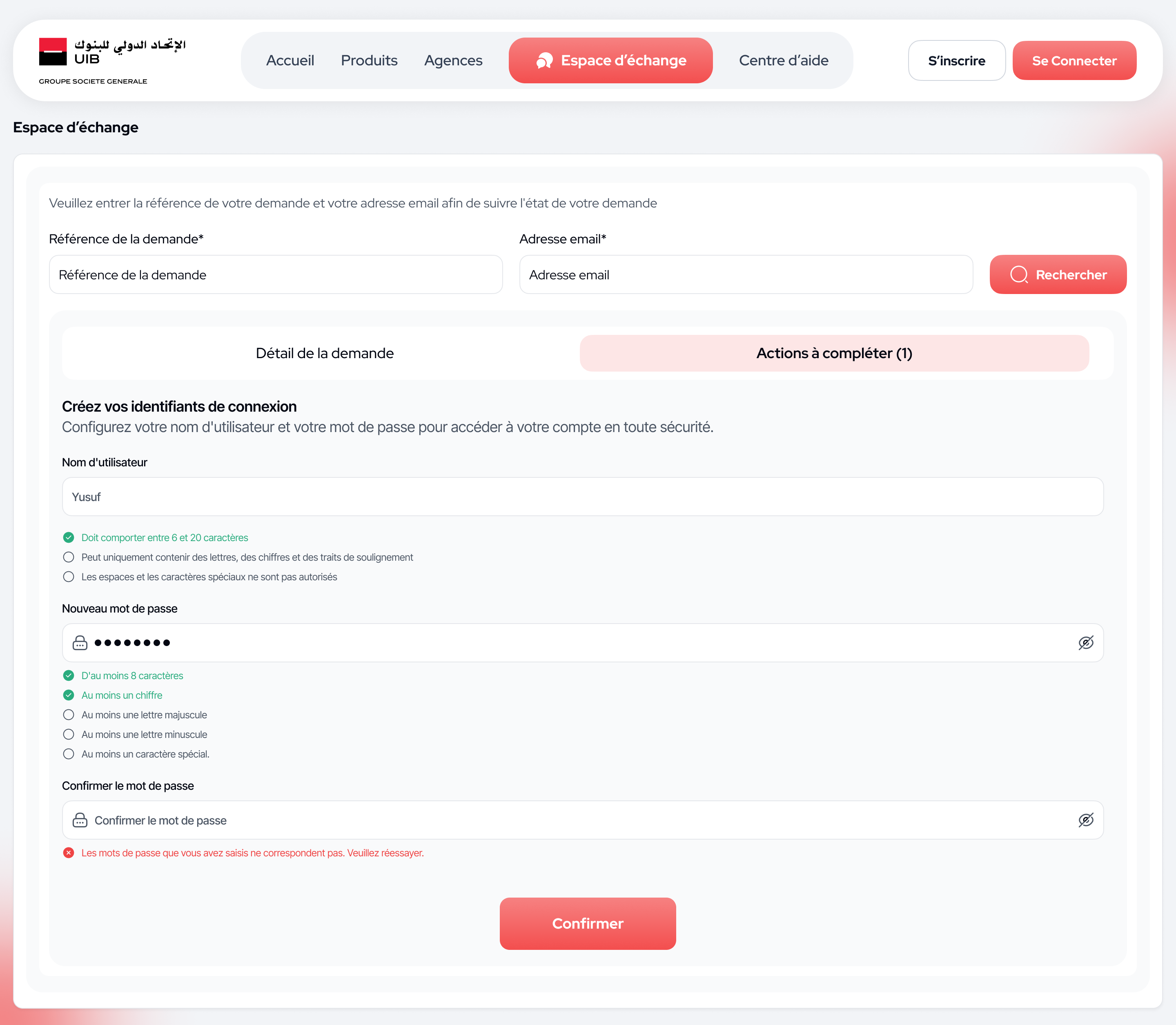Click the S'inscrire button
Viewport: 1176px width, 1025px height.
click(956, 60)
